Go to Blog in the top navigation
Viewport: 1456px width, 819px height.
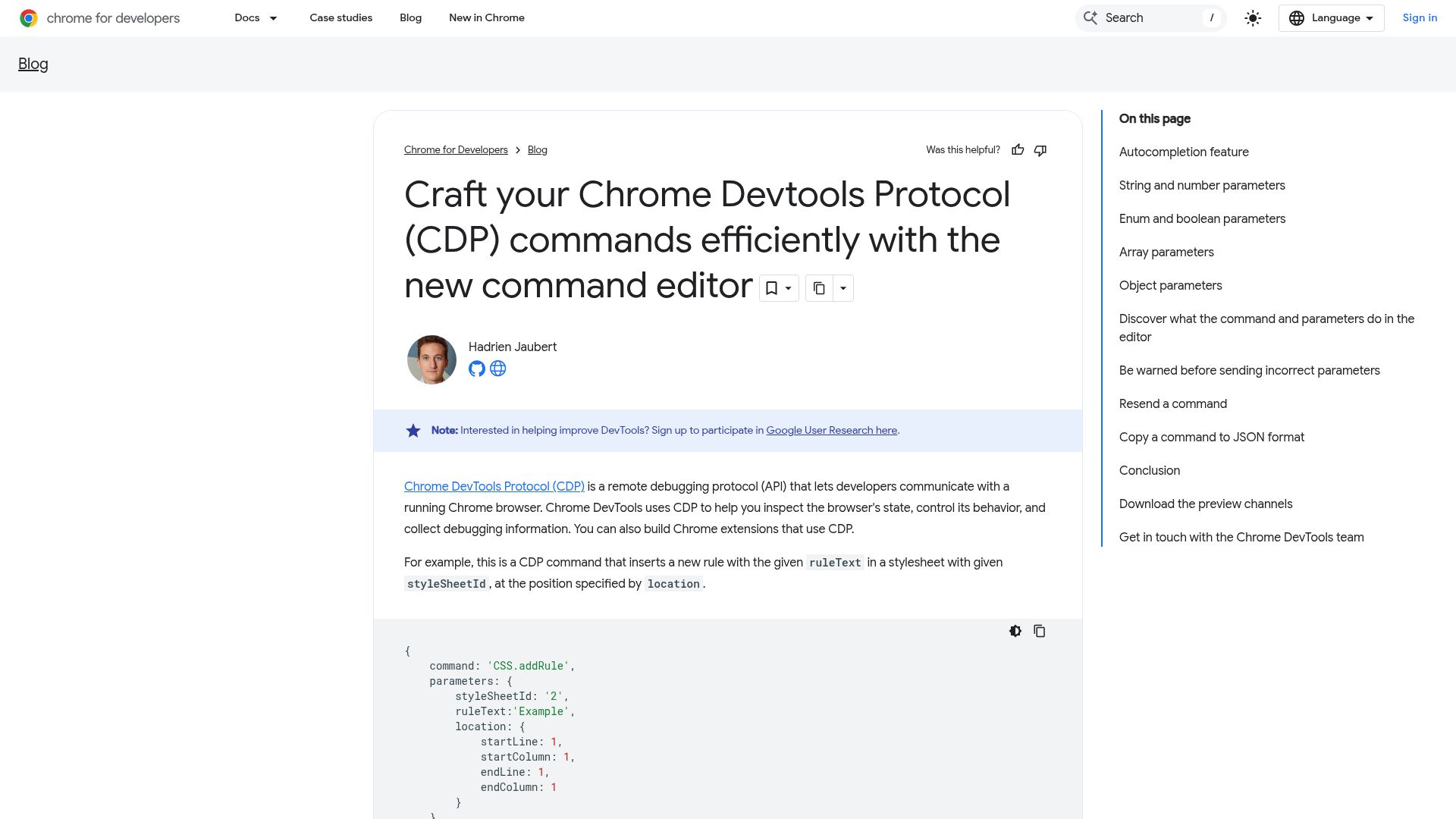tap(411, 18)
